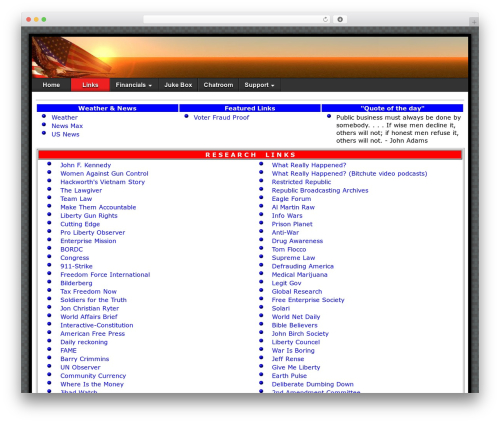Open the John F. Kennedy link
500x423 pixels.
coord(86,165)
